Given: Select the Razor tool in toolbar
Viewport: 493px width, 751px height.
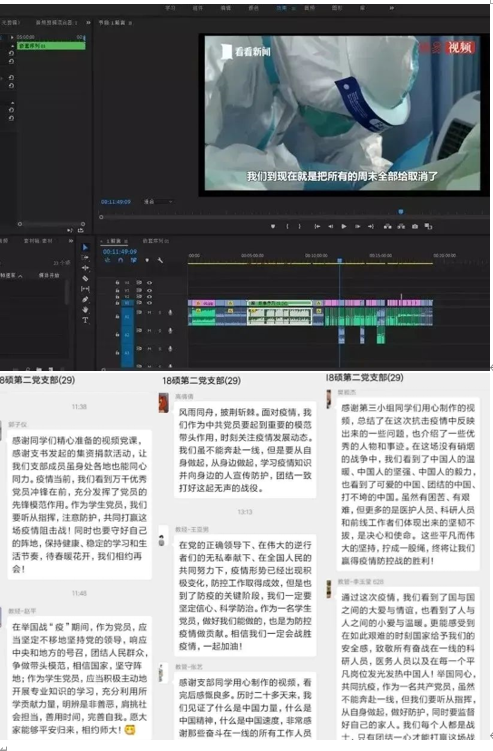Looking at the screenshot, I should point(85,278).
